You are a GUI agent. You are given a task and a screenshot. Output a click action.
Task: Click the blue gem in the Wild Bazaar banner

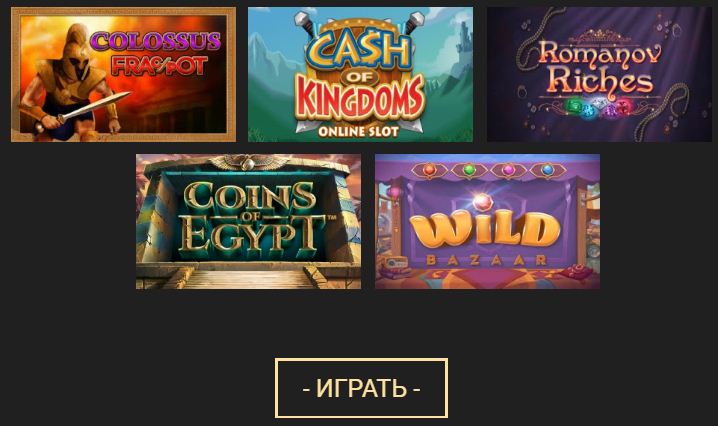pyautogui.click(x=547, y=170)
